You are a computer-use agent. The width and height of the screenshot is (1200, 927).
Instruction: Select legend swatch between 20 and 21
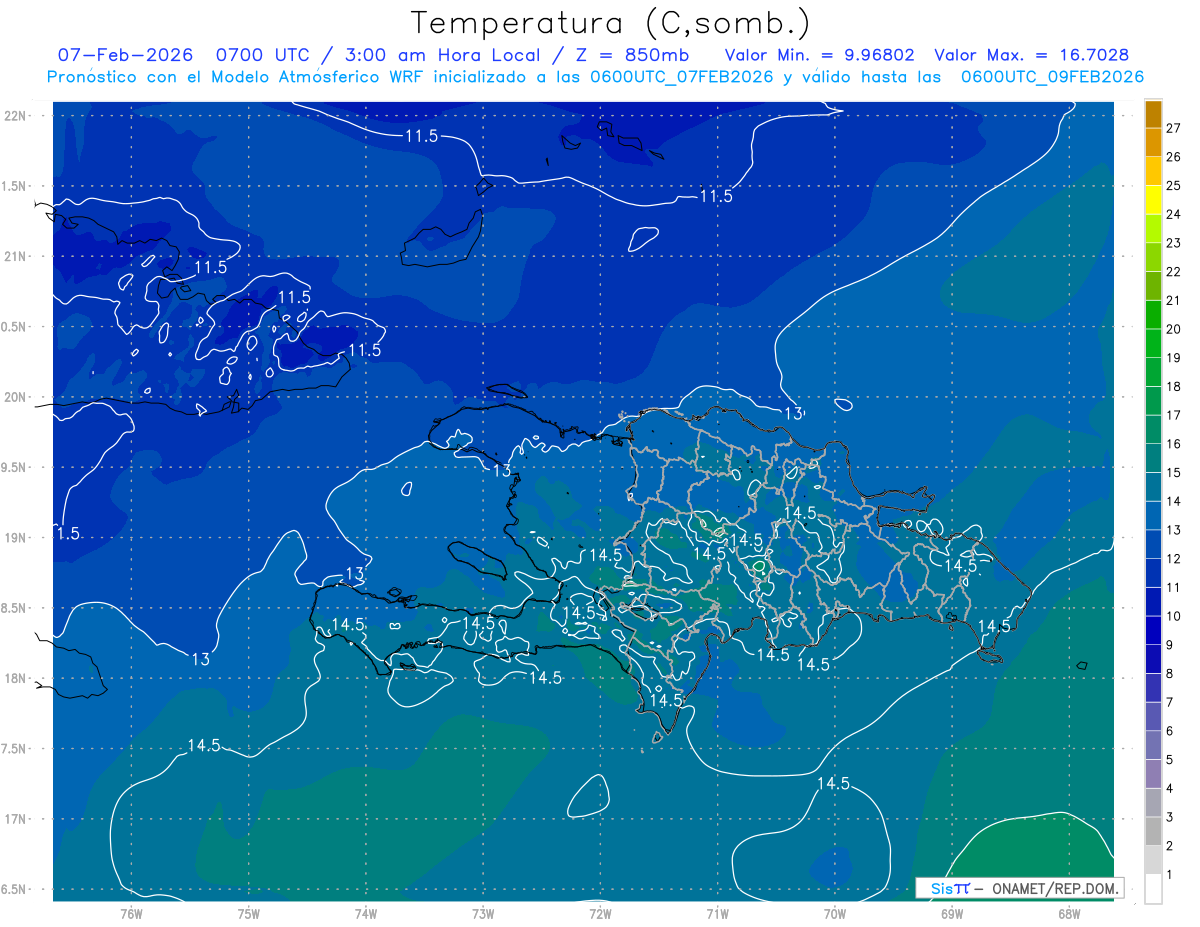click(1153, 314)
